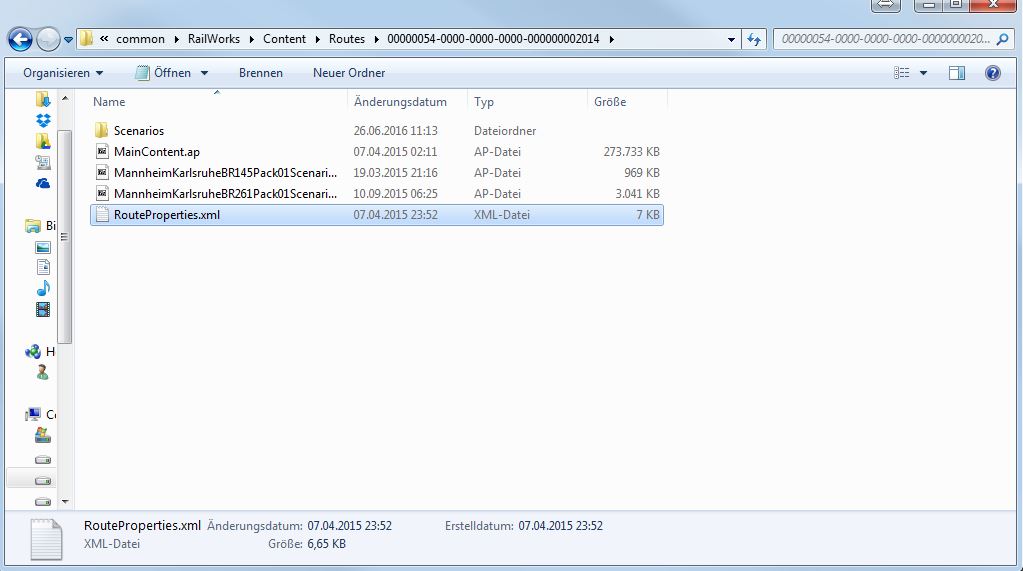Click the Scenarios folder icon
The width and height of the screenshot is (1023, 571).
(x=101, y=131)
